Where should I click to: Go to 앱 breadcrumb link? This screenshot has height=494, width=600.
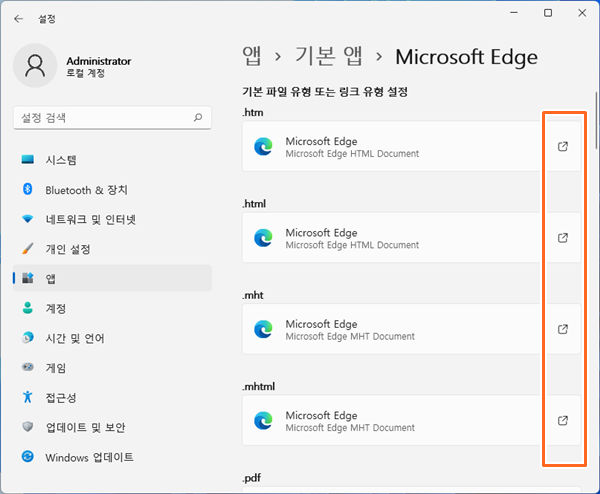[252, 56]
